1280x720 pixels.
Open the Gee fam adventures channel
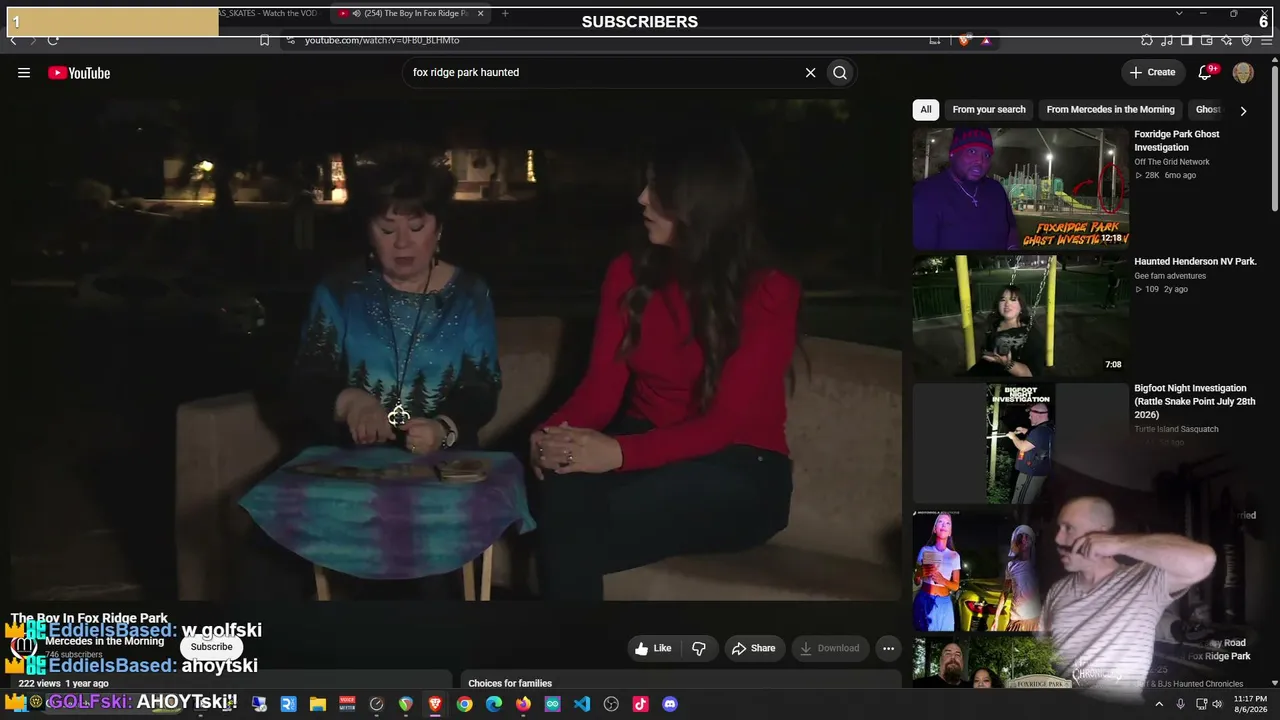tap(1170, 276)
